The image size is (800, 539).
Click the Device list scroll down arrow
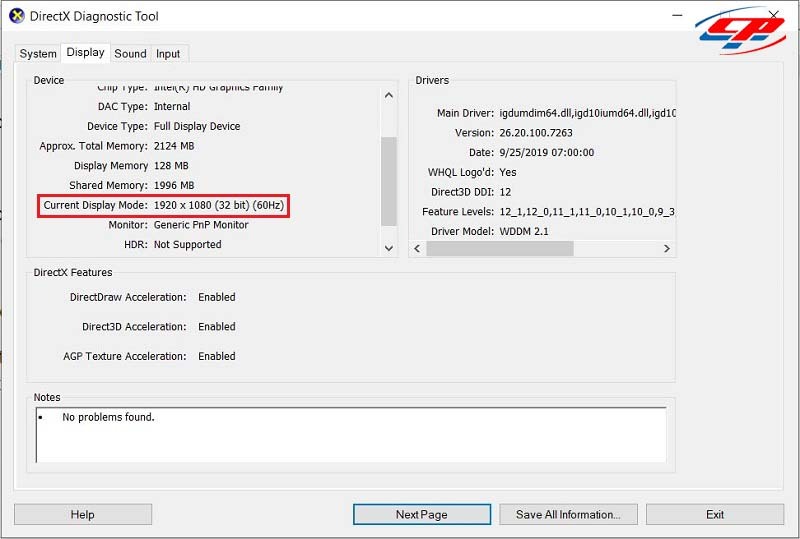click(x=389, y=249)
